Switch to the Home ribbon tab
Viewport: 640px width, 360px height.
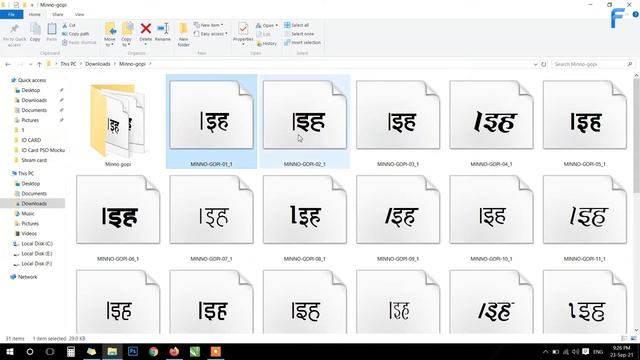[35, 14]
